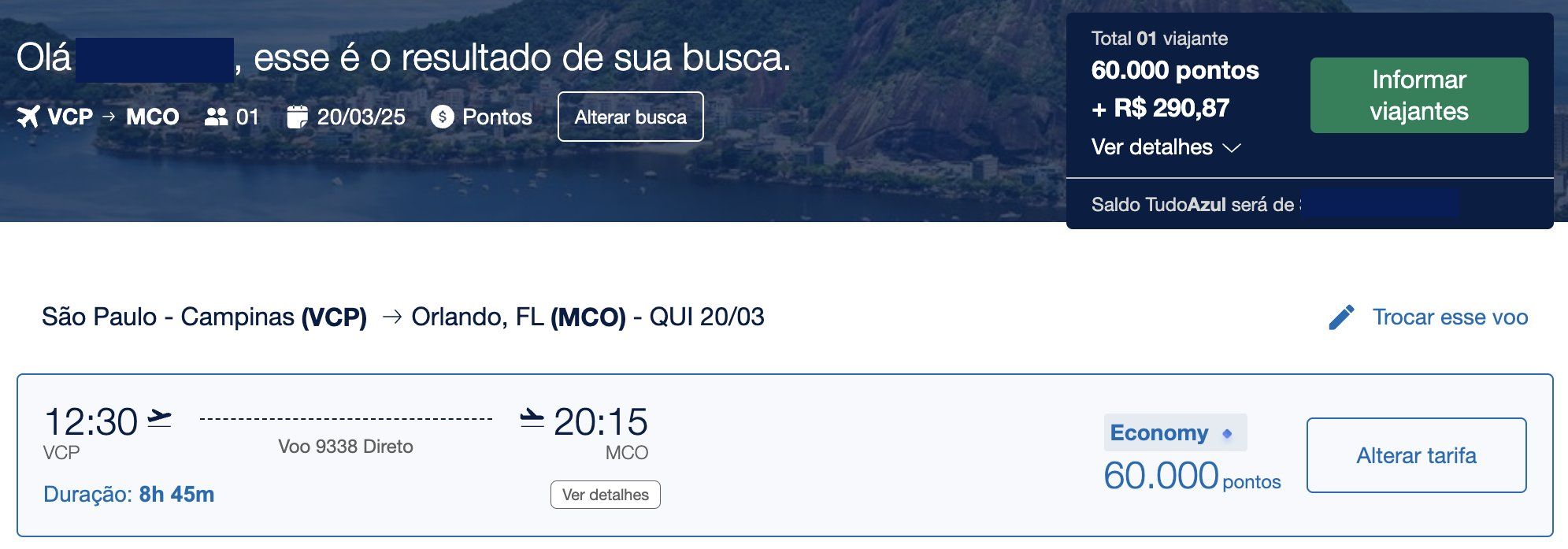Click the 60.000 pontos fare price
Image resolution: width=1568 pixels, height=549 pixels.
pos(1192,476)
